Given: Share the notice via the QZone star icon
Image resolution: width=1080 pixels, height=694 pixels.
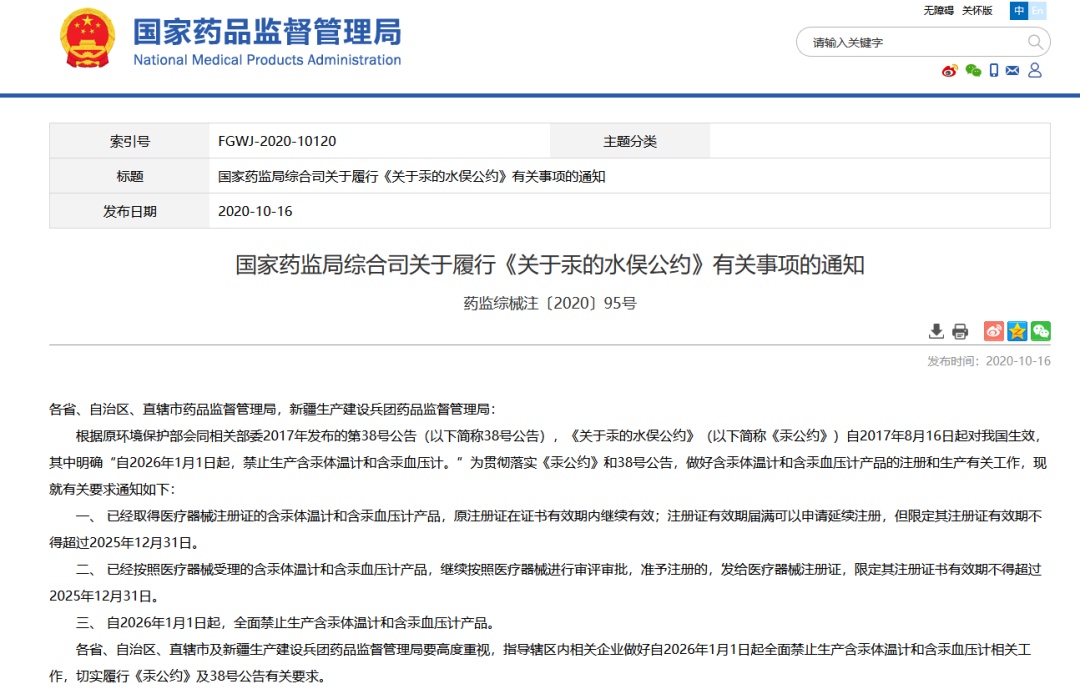Looking at the screenshot, I should (x=1017, y=330).
